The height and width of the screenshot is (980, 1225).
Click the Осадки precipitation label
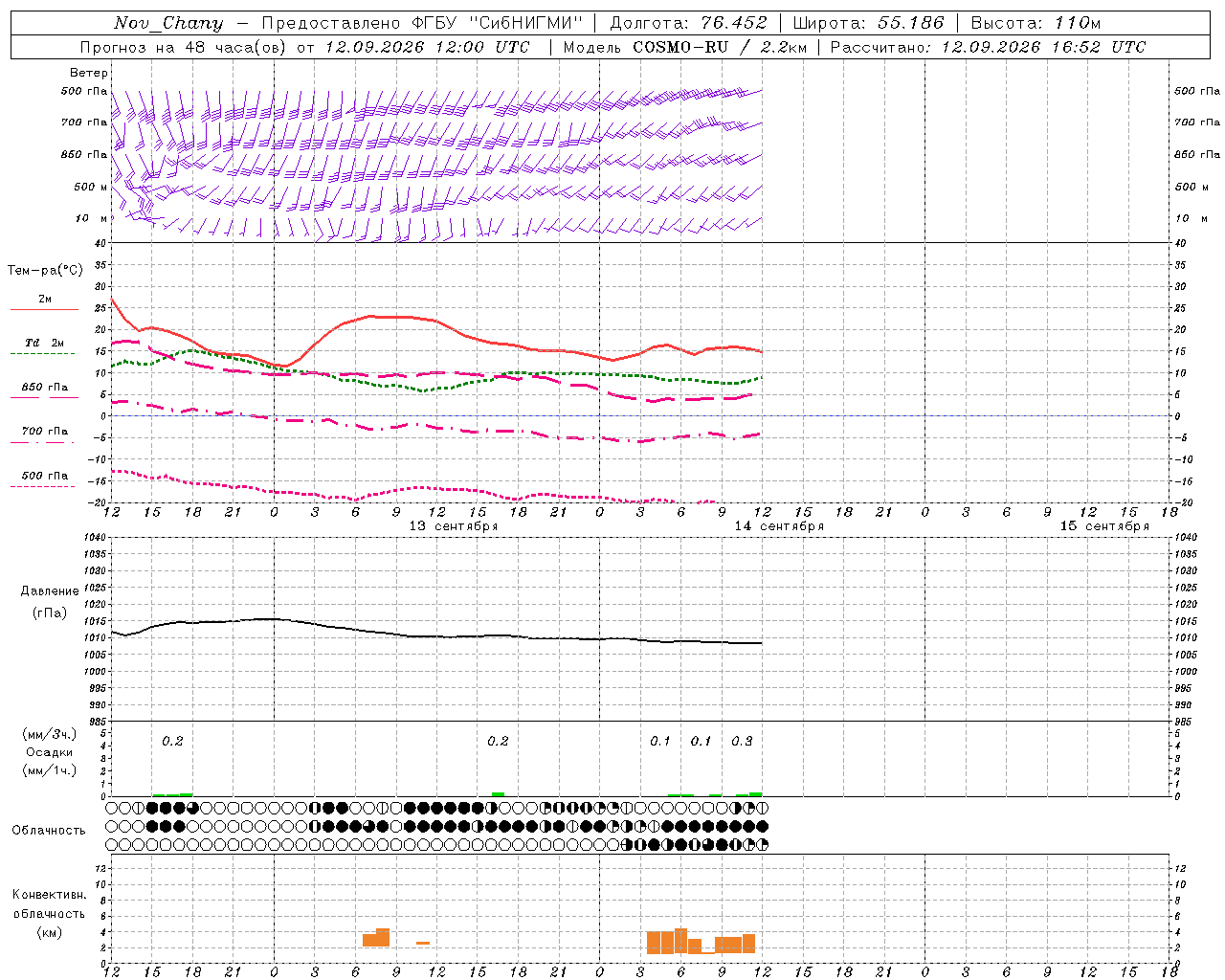[x=50, y=752]
